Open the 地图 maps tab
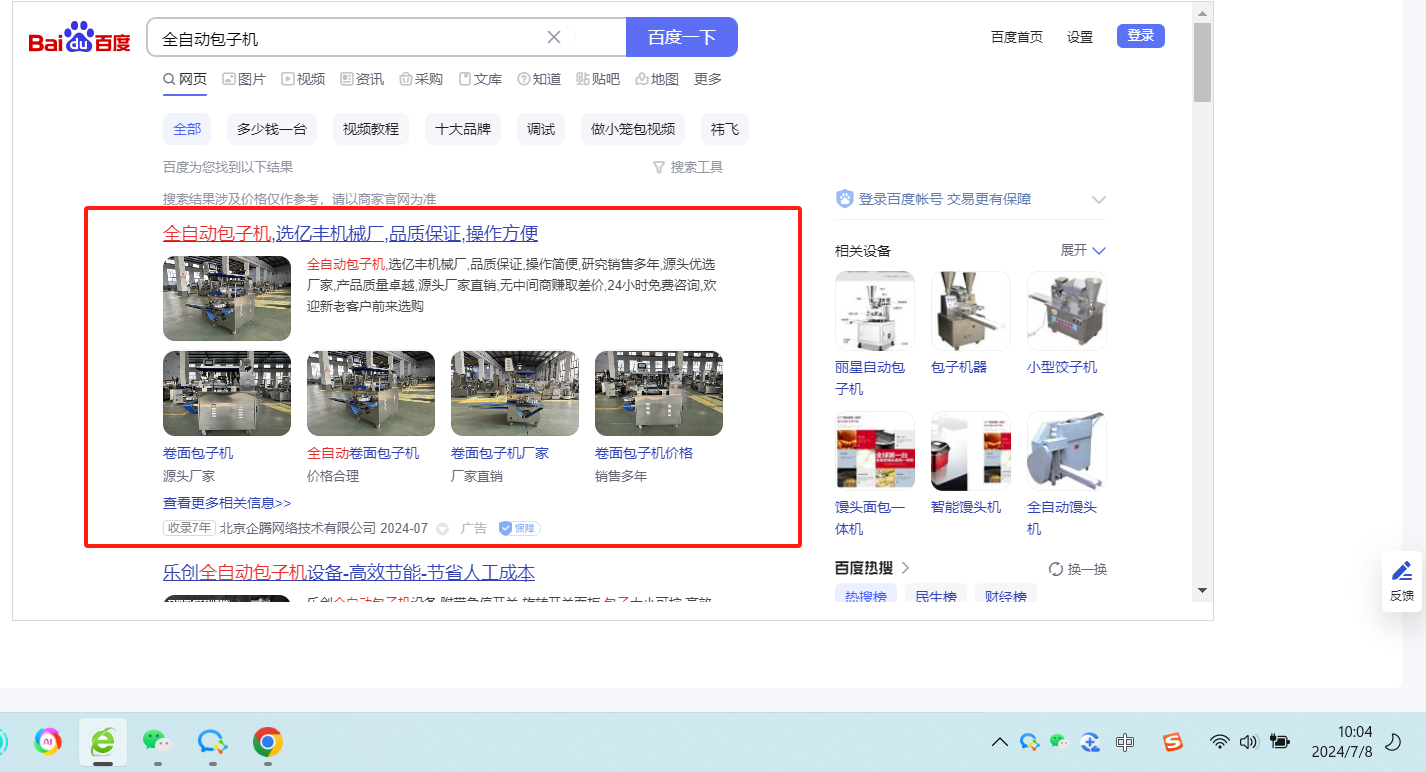 pos(657,79)
